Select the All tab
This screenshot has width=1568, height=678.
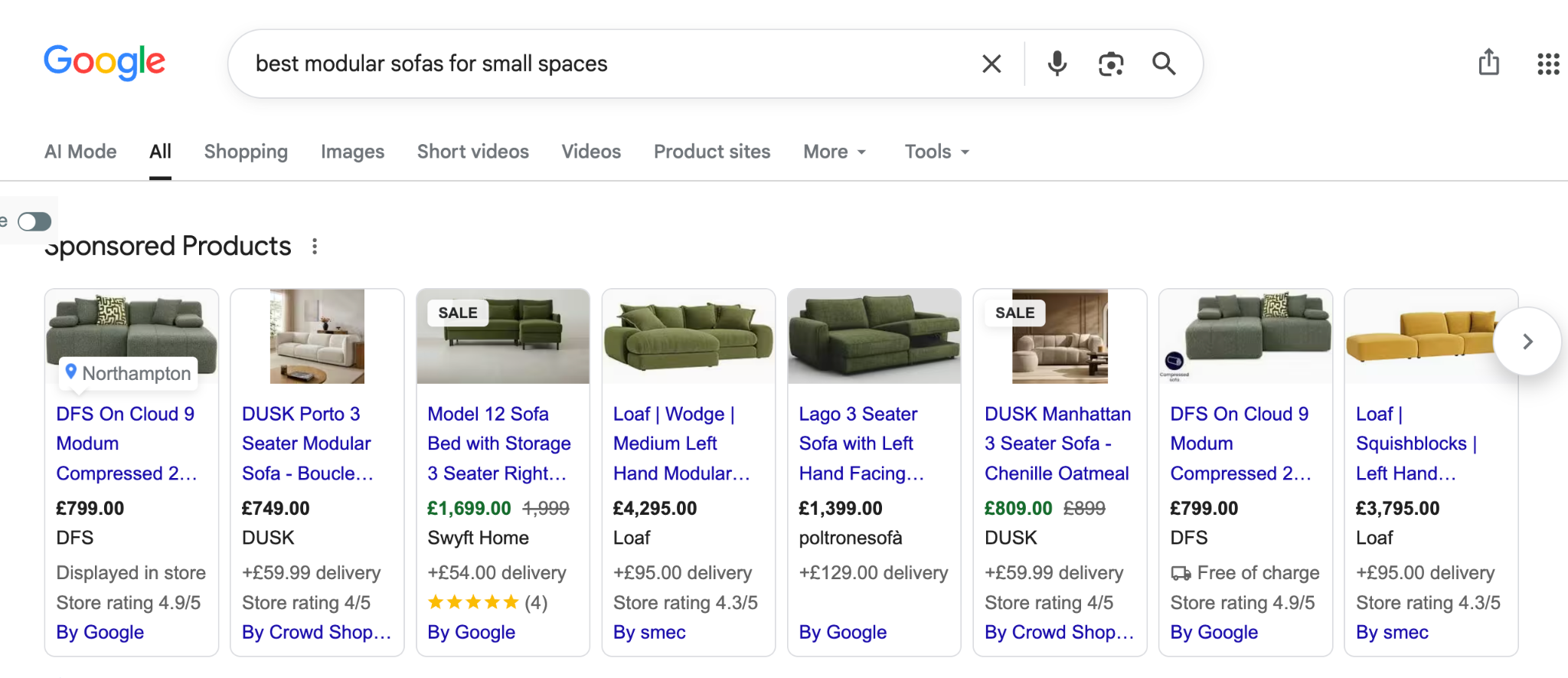[x=160, y=152]
